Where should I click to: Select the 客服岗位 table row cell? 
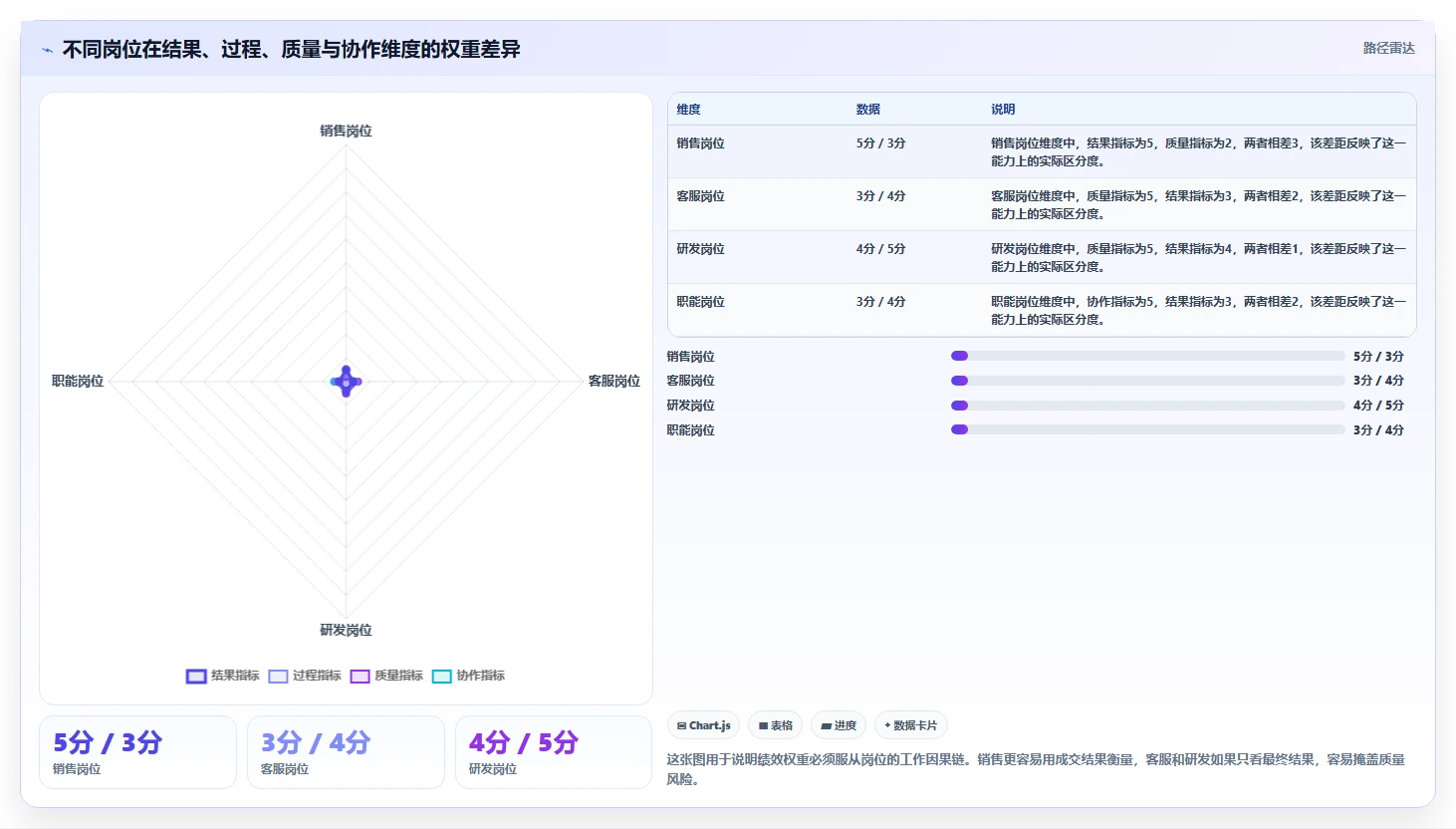701,196
